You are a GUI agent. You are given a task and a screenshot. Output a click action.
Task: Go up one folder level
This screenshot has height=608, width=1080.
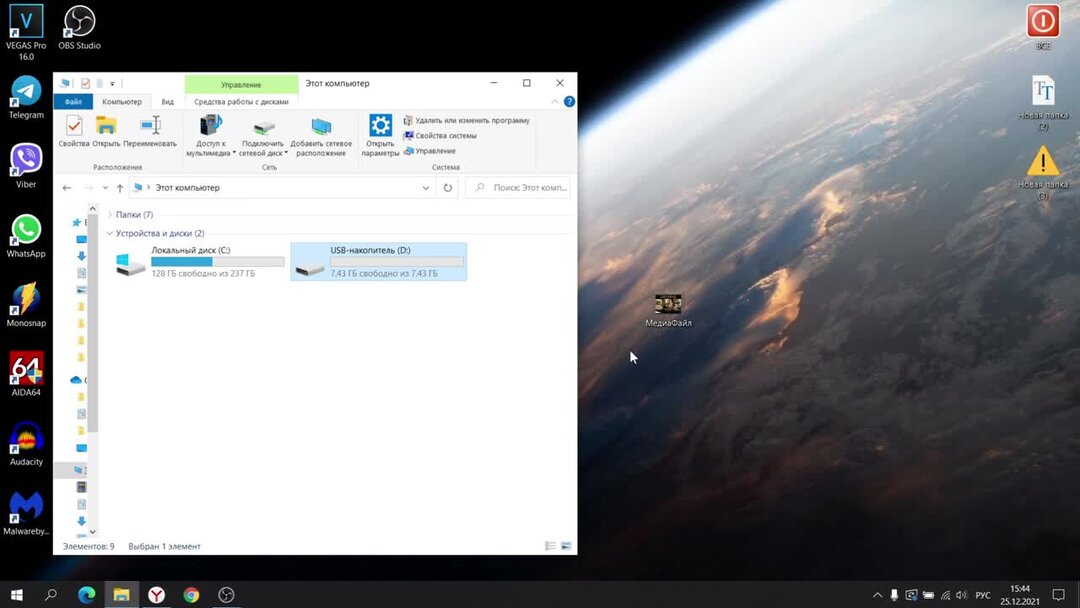(120, 187)
